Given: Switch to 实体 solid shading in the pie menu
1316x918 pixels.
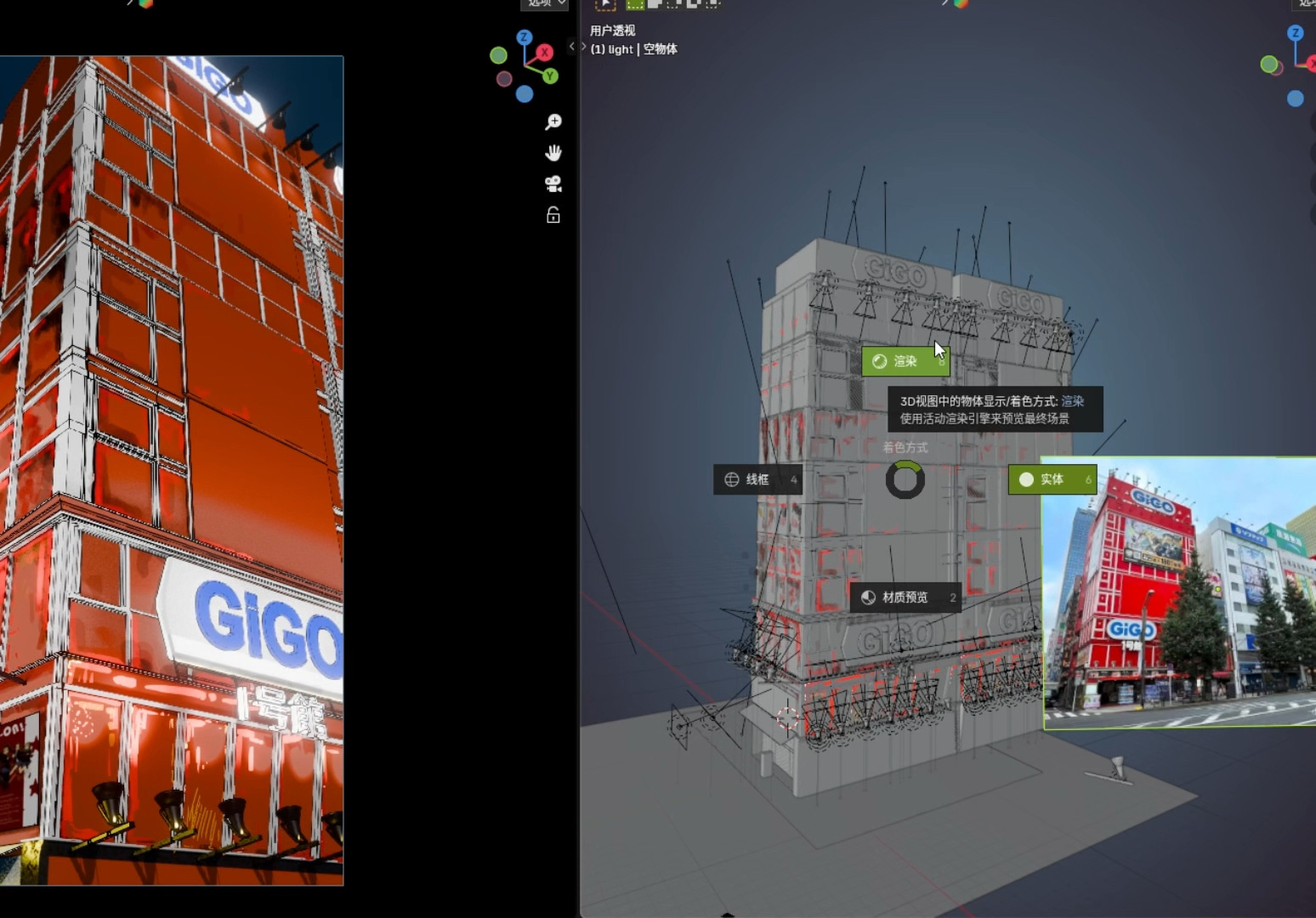Looking at the screenshot, I should [1052, 479].
